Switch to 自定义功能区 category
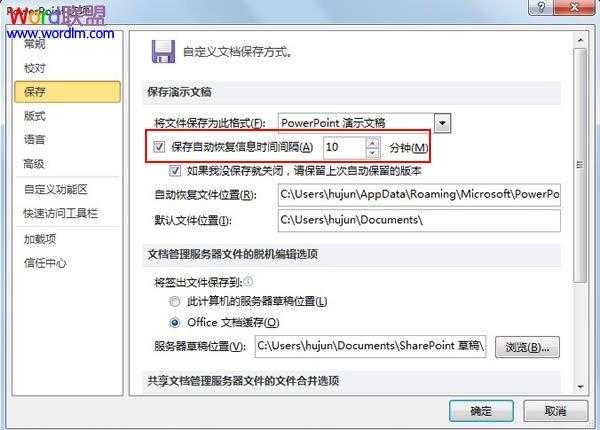The height and width of the screenshot is (430, 600). coord(56,190)
